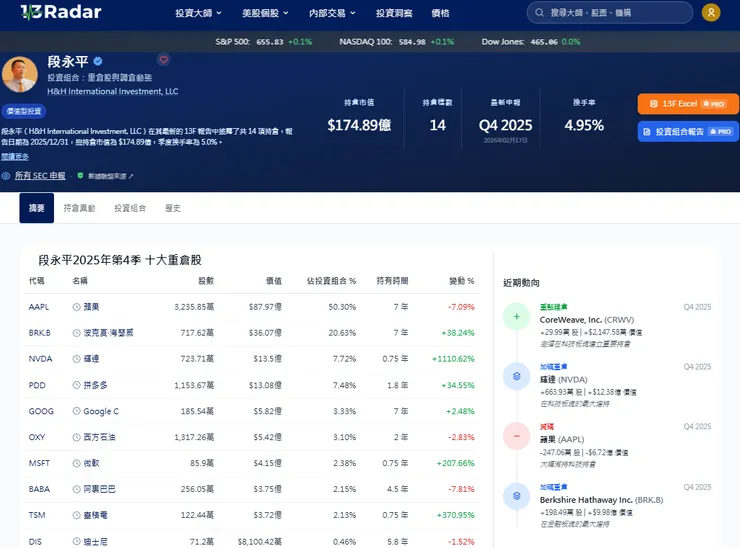Open CoreWeave, Inc. (CRWV) in recent activity
The width and height of the screenshot is (740, 548).
587,320
